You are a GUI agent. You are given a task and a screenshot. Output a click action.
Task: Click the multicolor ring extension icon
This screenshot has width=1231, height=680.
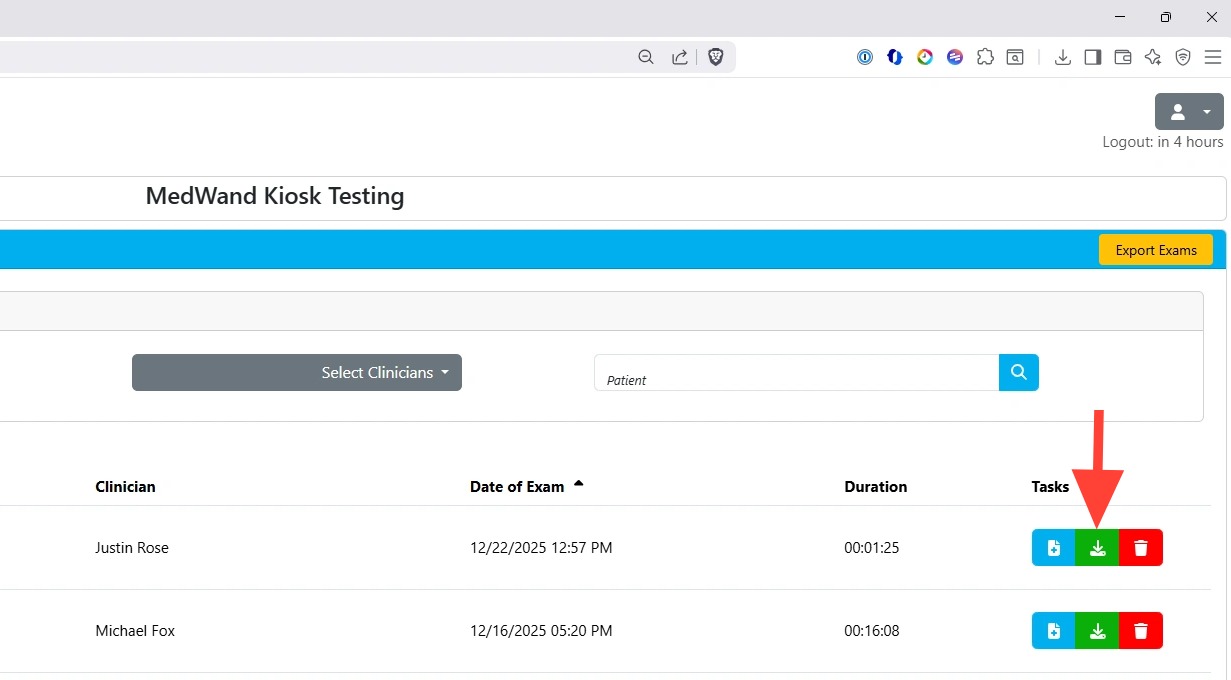(x=925, y=57)
